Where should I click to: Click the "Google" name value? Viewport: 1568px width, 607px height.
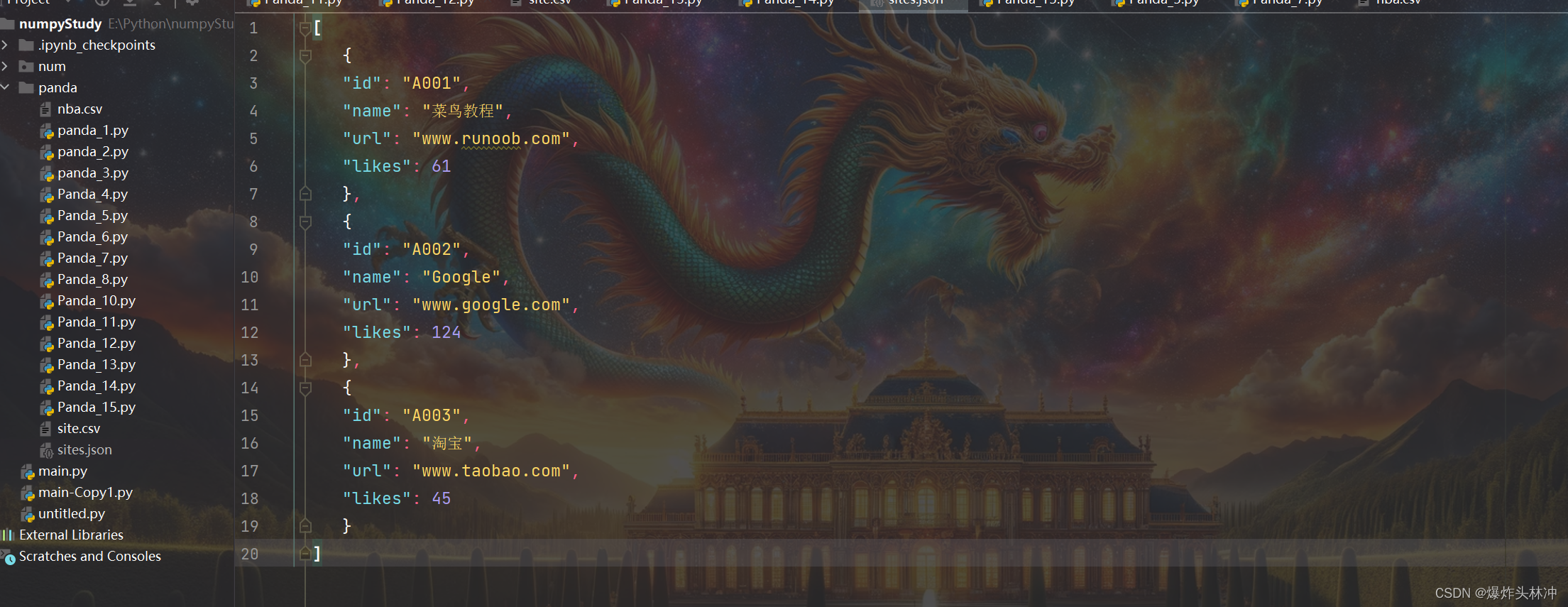[461, 278]
